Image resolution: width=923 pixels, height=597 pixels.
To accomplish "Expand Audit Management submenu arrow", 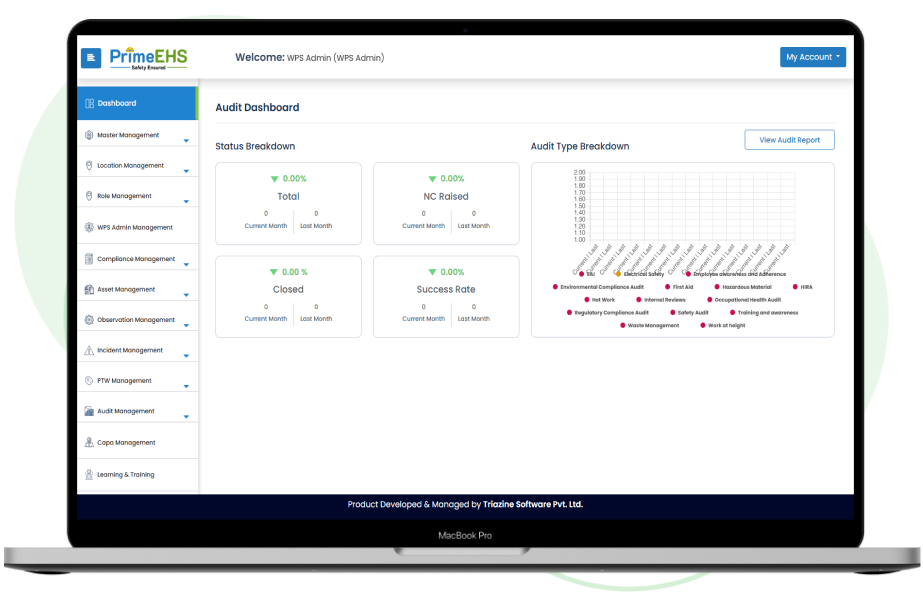I will tap(186, 417).
